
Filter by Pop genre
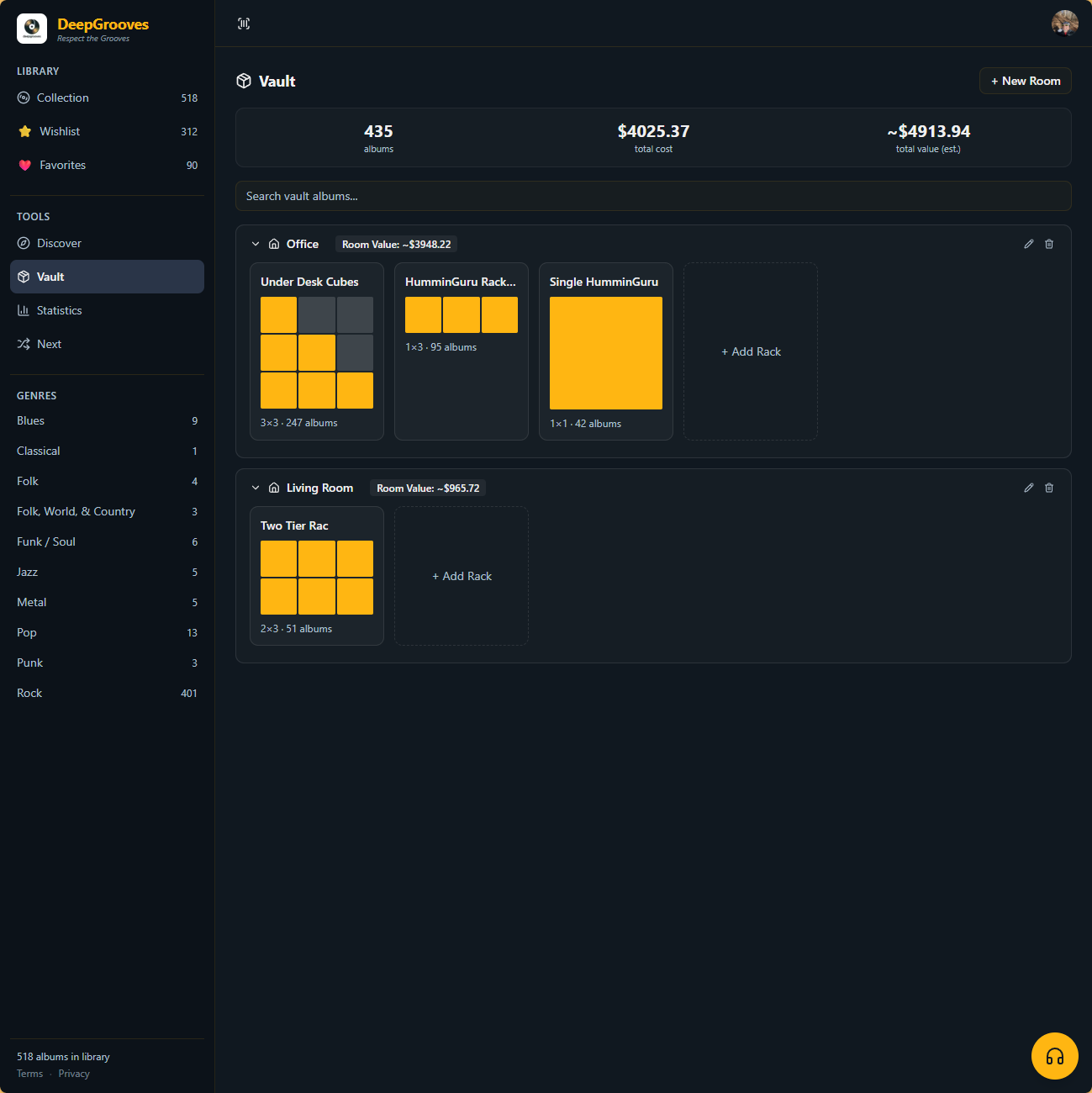coord(107,632)
